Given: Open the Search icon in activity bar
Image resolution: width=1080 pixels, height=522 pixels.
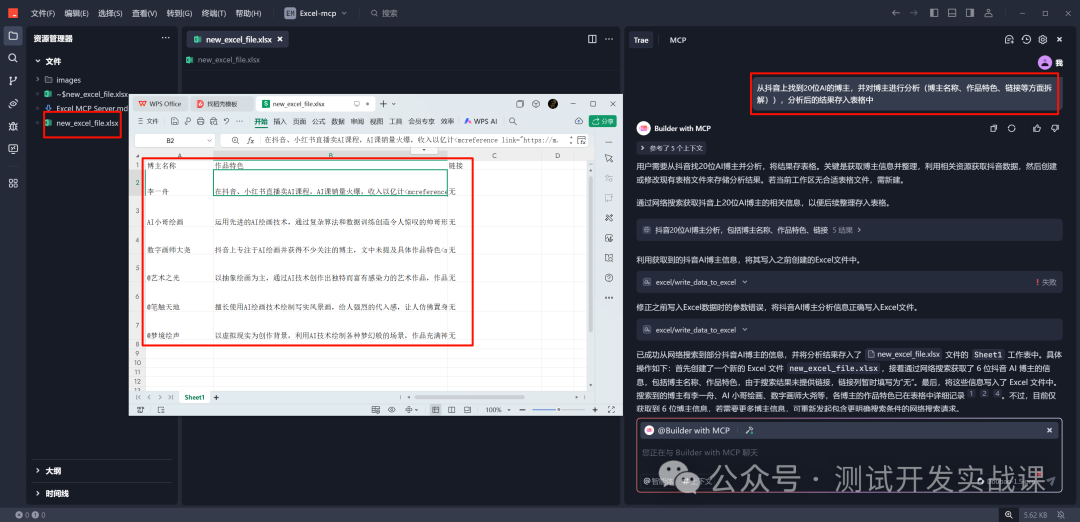Looking at the screenshot, I should click(x=12, y=58).
